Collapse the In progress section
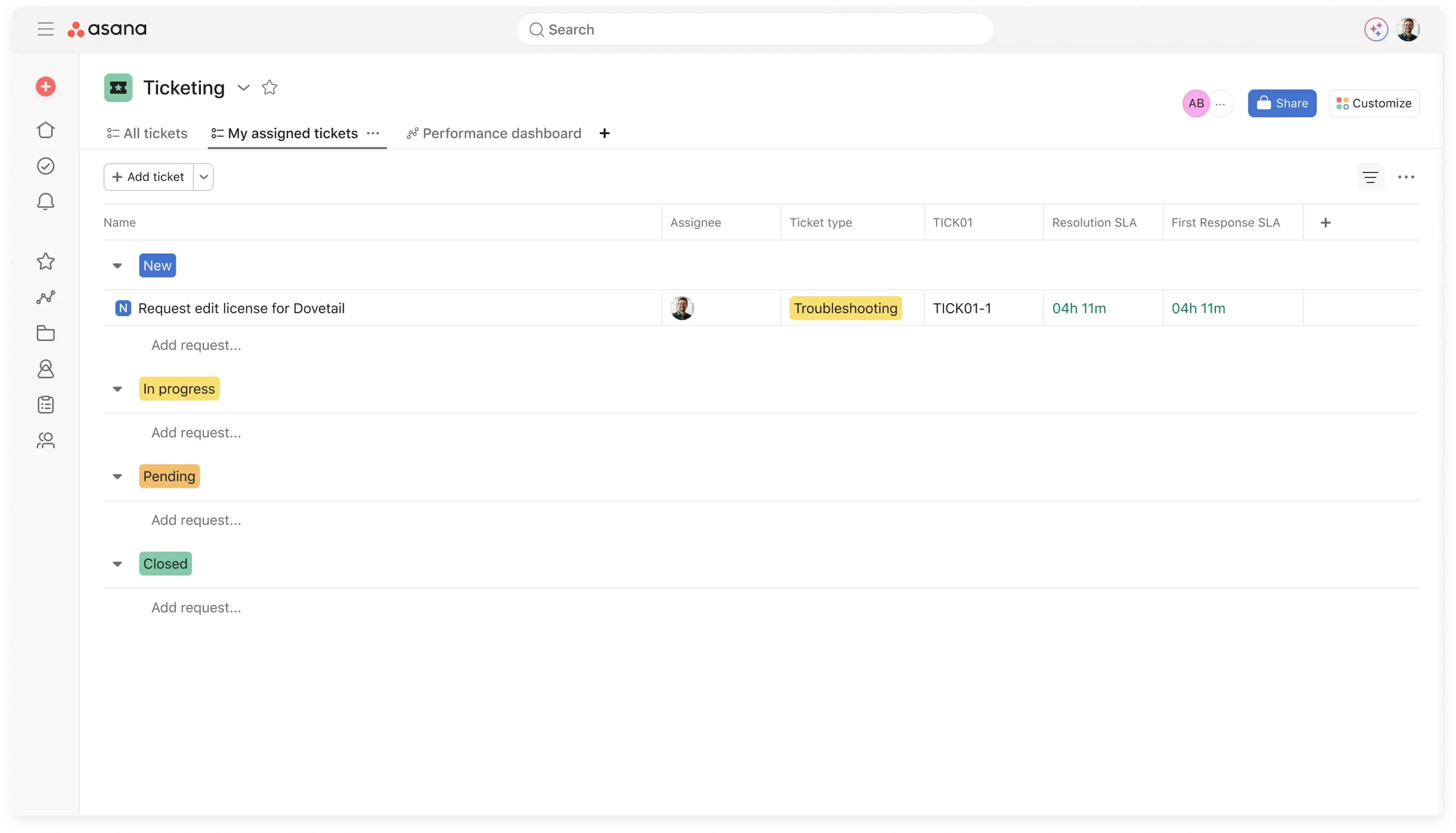This screenshot has width=1456, height=833. click(117, 389)
